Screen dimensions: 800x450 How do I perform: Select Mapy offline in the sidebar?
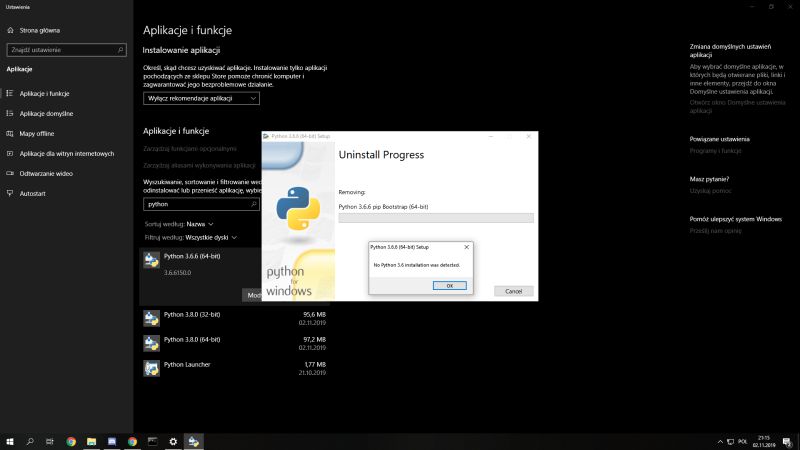(37, 134)
